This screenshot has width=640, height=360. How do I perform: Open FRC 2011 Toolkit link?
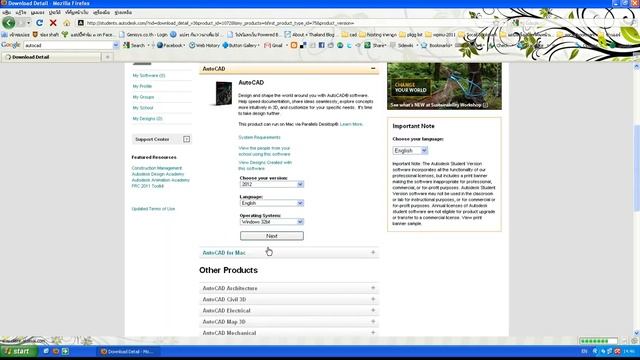[147, 186]
